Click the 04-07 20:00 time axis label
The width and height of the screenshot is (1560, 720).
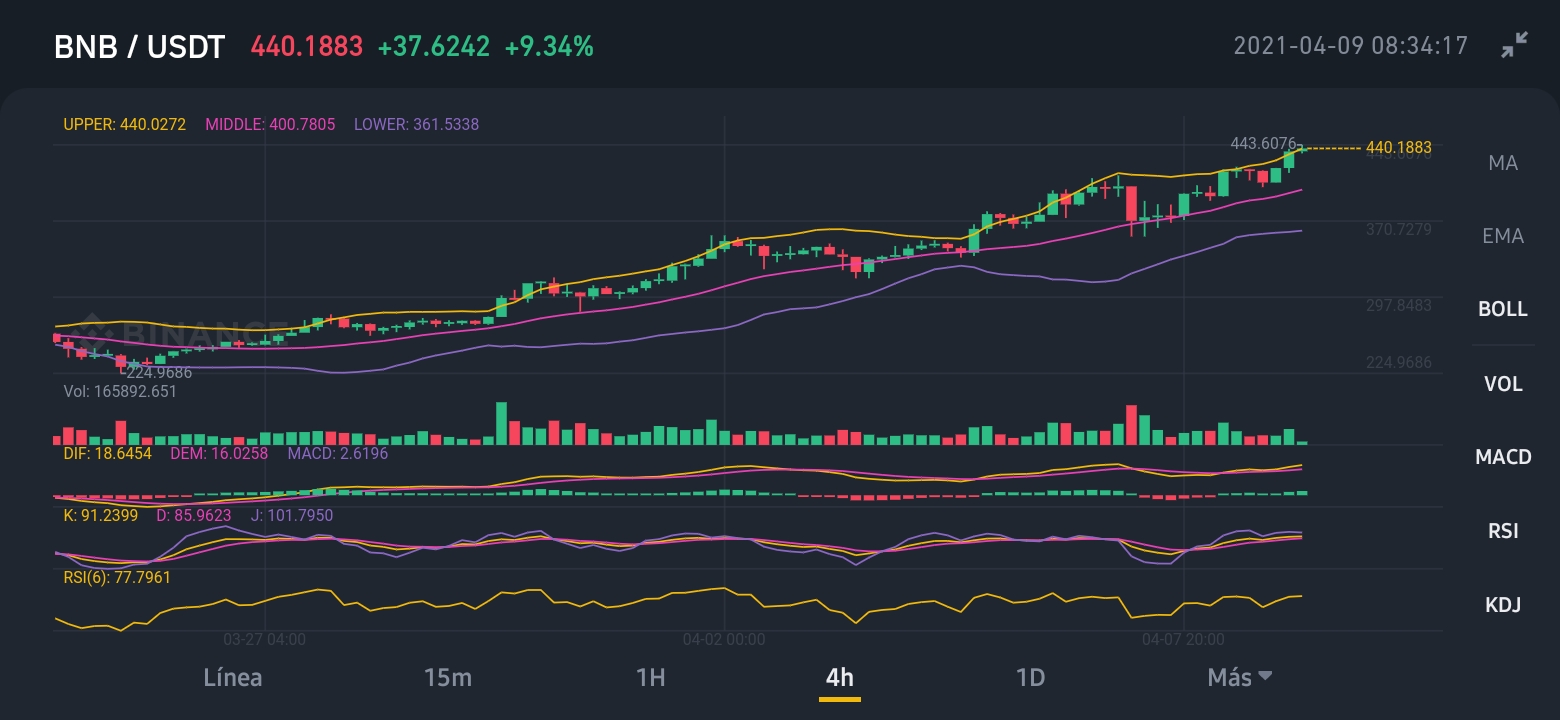coord(1183,638)
